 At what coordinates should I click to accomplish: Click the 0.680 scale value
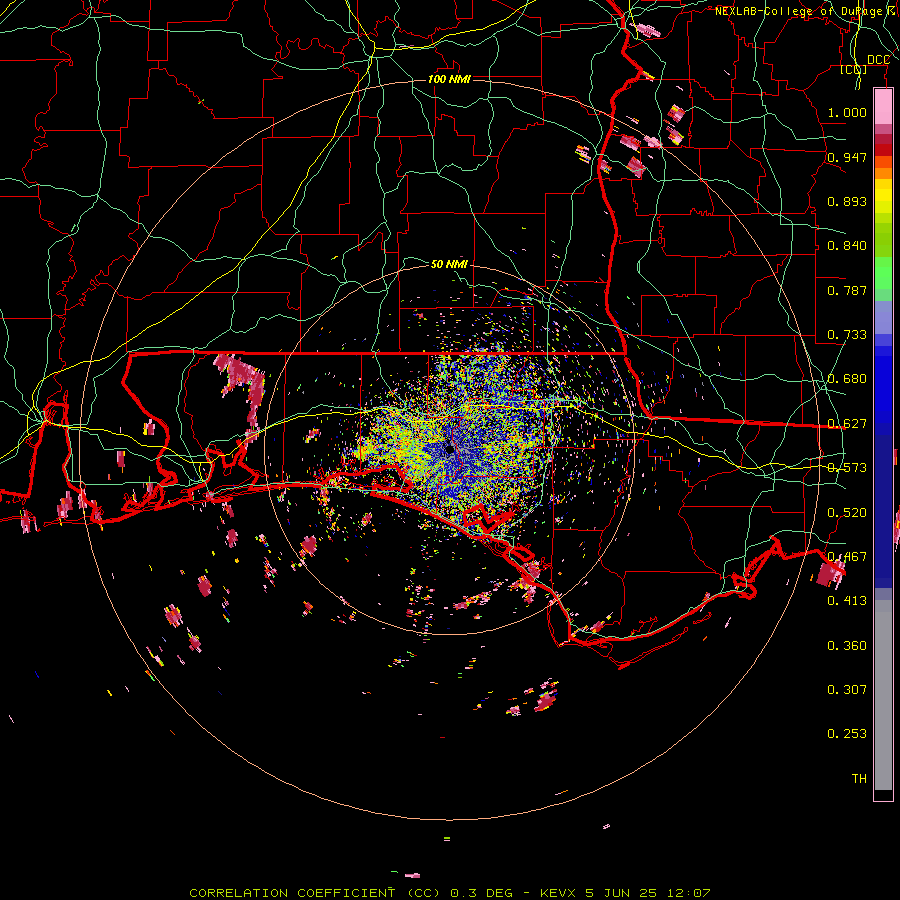click(847, 379)
